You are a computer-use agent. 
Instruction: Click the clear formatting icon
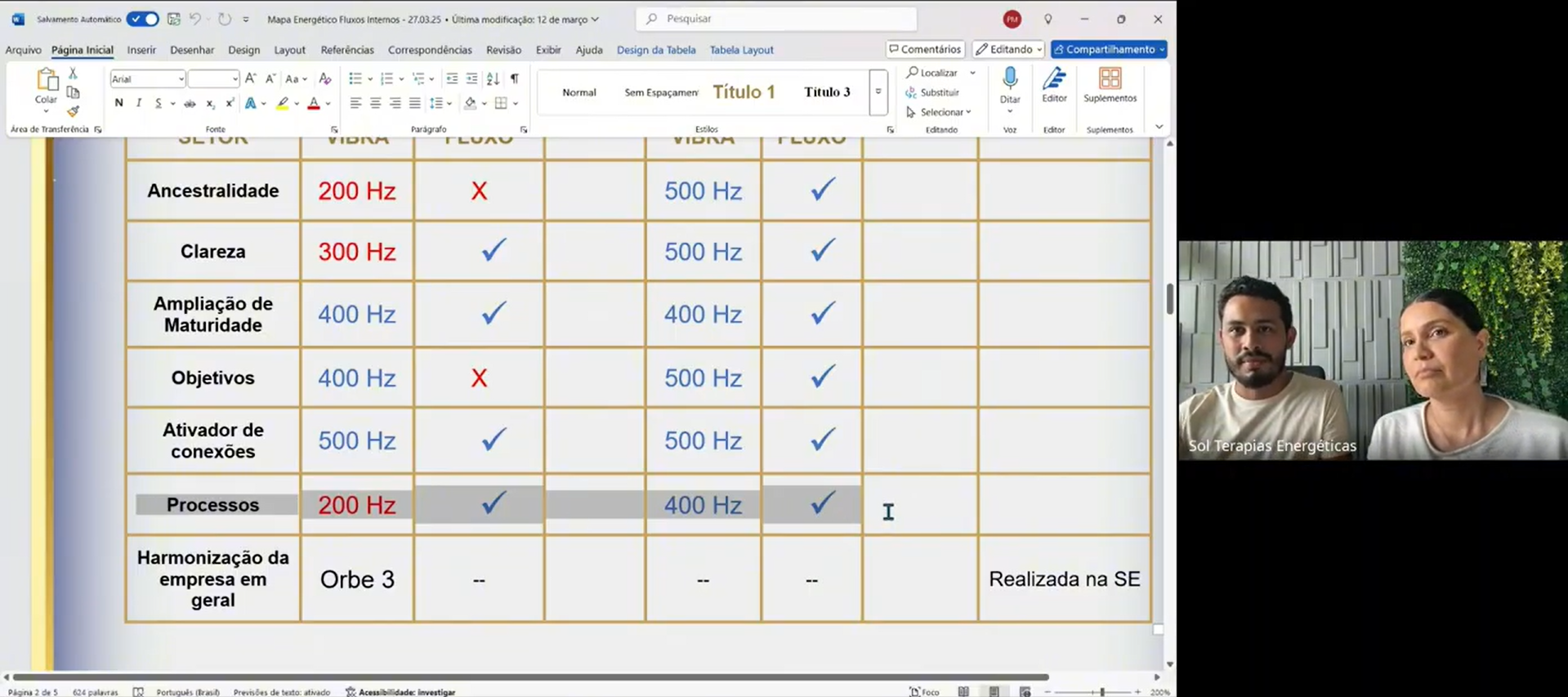[325, 78]
